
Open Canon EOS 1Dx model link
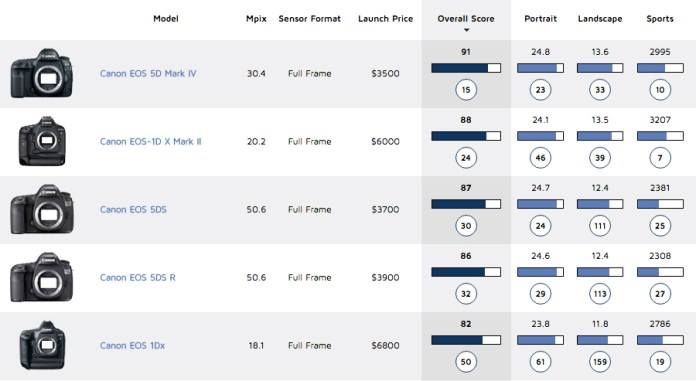[x=132, y=345]
